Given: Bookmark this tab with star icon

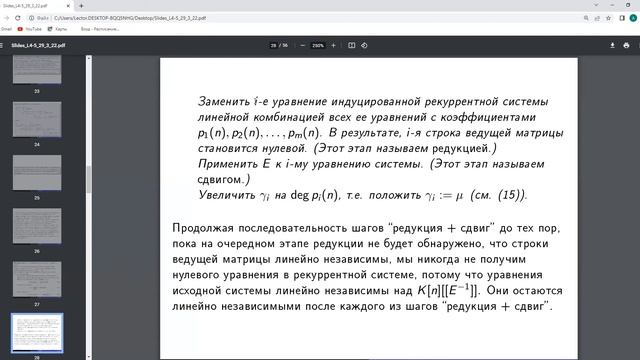Looking at the screenshot, I should click(609, 18).
